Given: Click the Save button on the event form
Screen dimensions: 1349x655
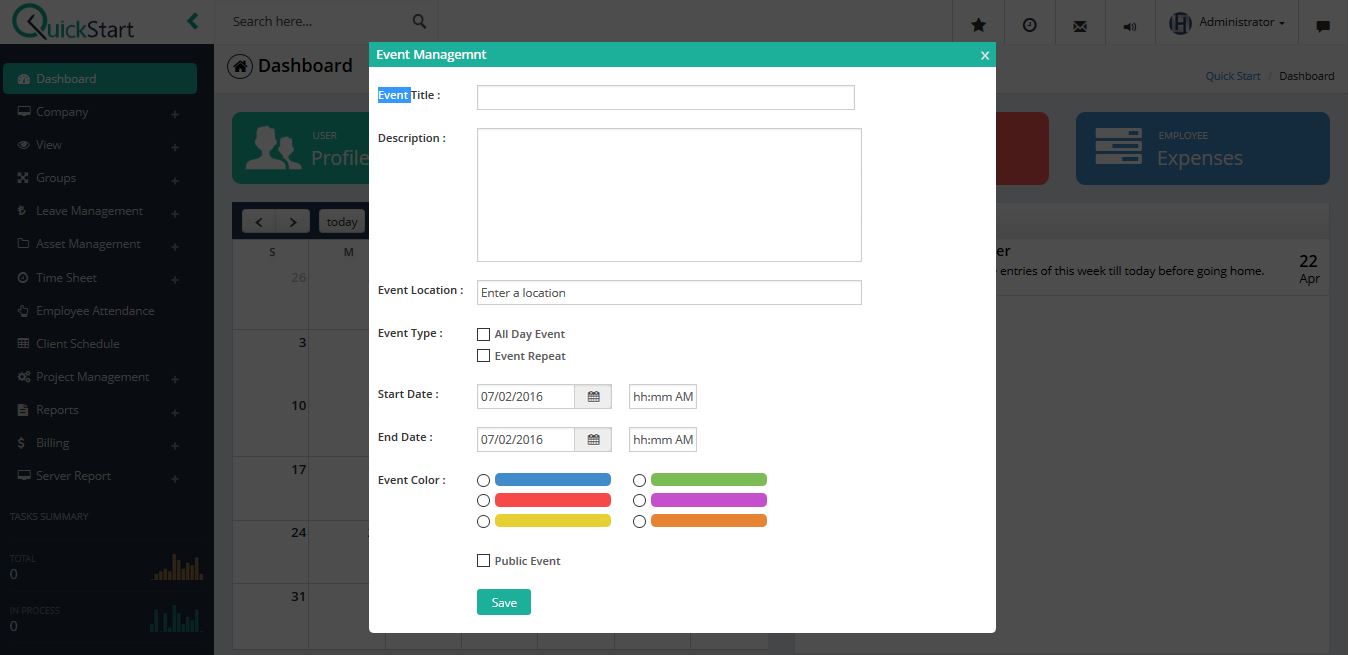Looking at the screenshot, I should coord(503,601).
